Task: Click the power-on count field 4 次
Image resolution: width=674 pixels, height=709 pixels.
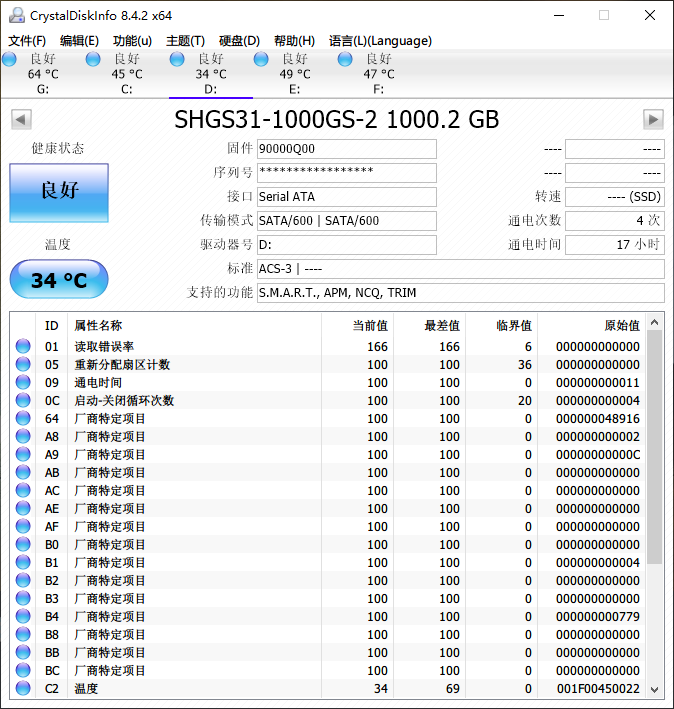Action: [x=615, y=221]
